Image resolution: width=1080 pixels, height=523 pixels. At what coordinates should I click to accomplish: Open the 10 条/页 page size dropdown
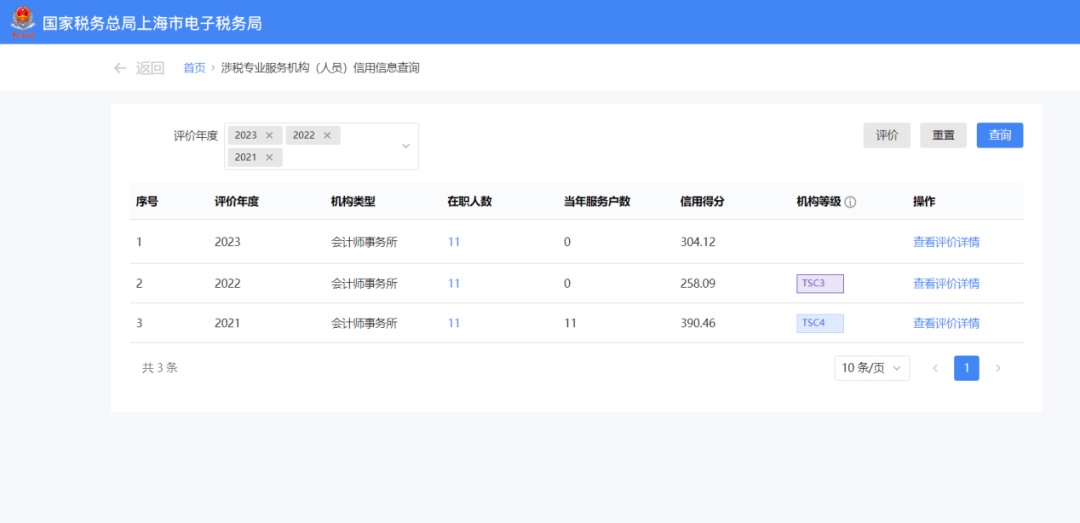point(872,368)
